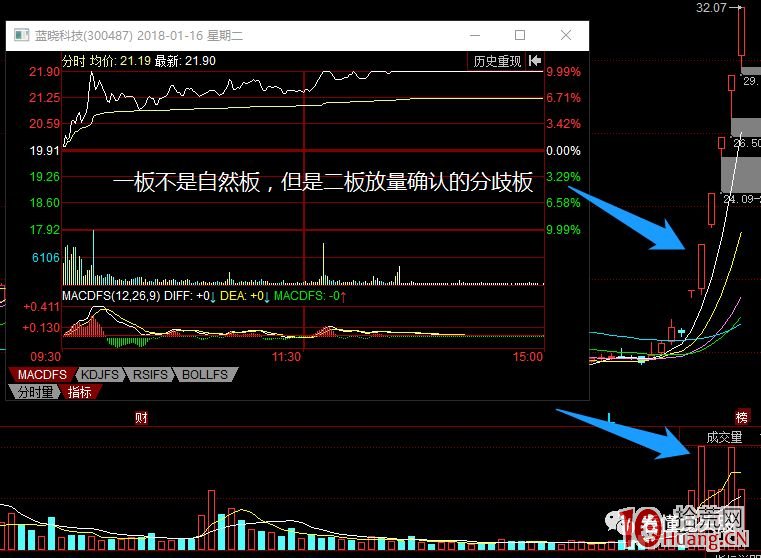Click the MACDFS(12,26,9) indicator header
The height and width of the screenshot is (558, 761).
[x=111, y=295]
